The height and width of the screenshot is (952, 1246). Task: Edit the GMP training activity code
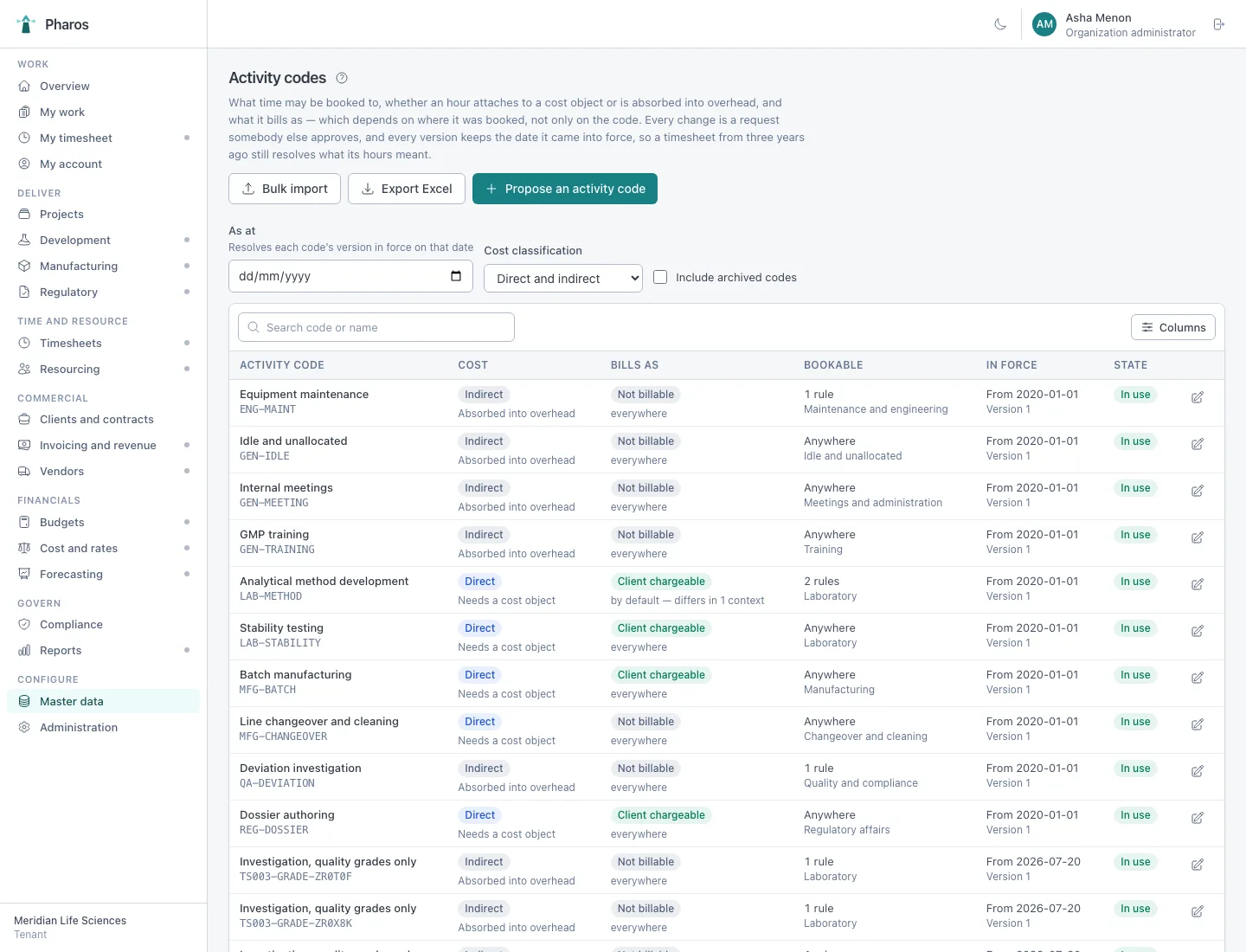pos(1198,537)
